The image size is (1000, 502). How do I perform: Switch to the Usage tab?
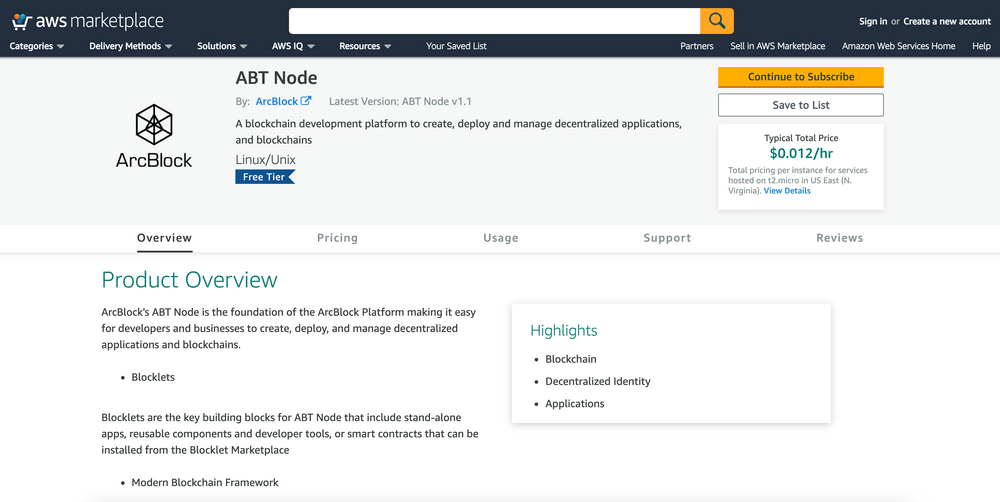coord(501,238)
